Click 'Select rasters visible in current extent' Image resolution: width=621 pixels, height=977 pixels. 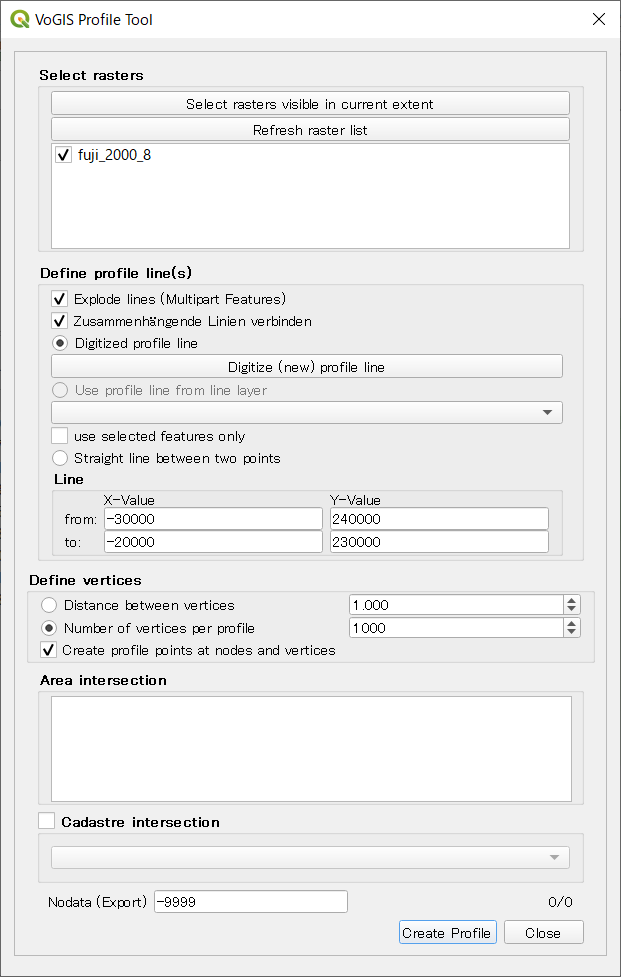[x=310, y=104]
